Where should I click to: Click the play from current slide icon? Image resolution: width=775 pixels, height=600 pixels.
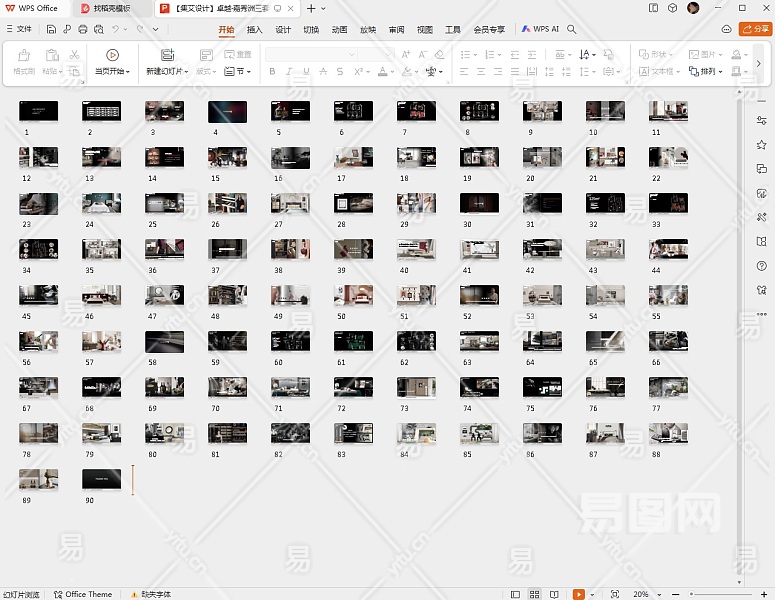[x=112, y=55]
